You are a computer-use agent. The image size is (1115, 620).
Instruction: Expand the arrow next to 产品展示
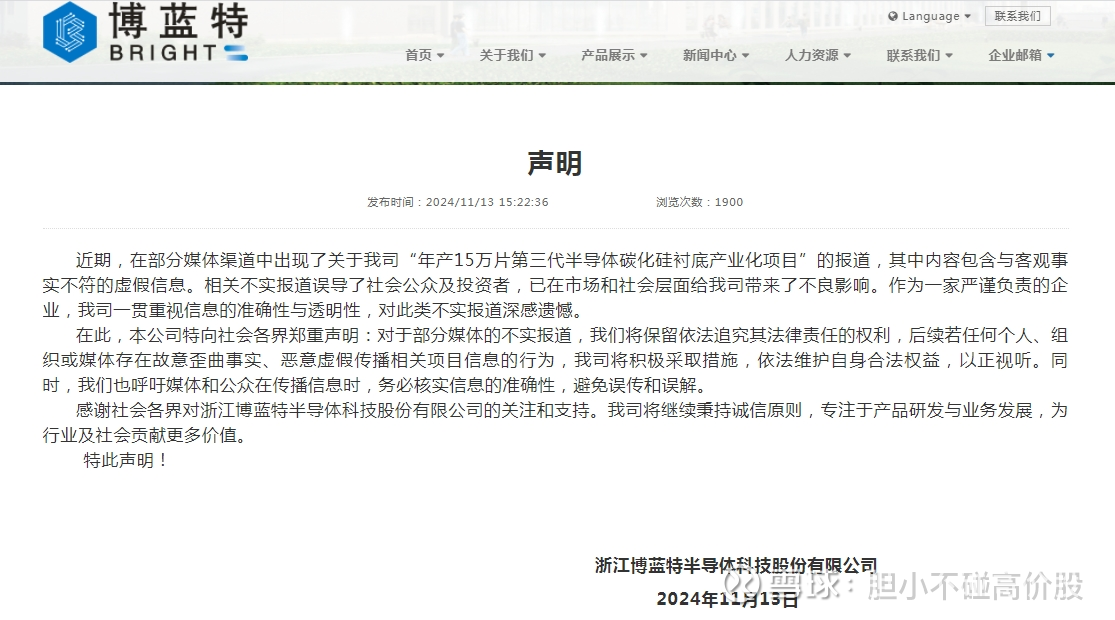[644, 55]
